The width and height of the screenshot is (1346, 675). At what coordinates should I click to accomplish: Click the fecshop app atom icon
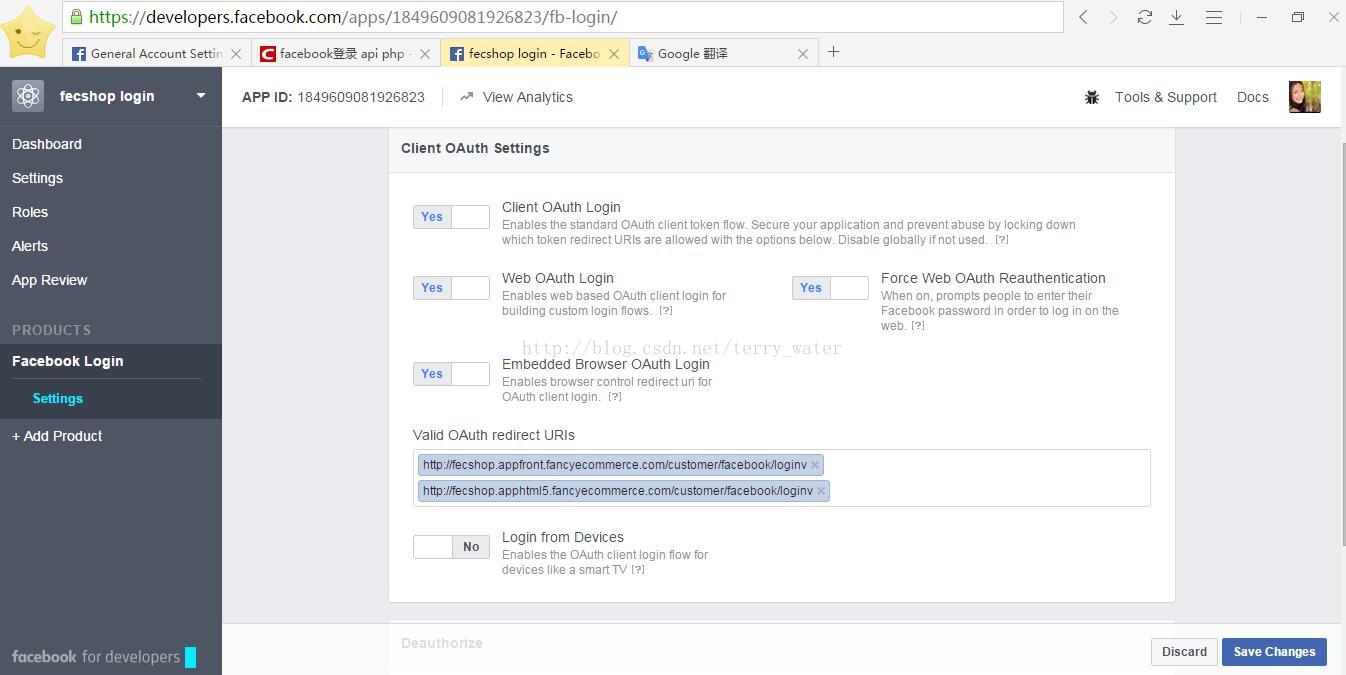(x=28, y=96)
